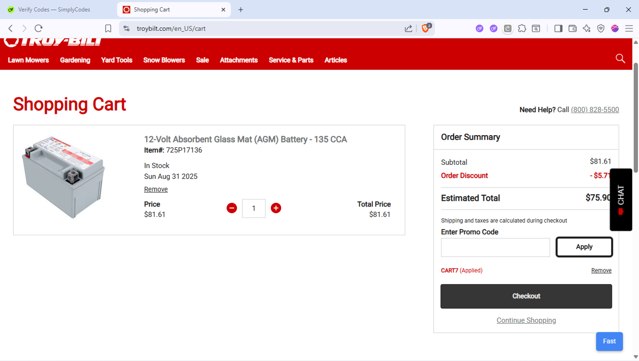Click the quantity input box showing 1
This screenshot has height=361, width=639.
pos(253,208)
